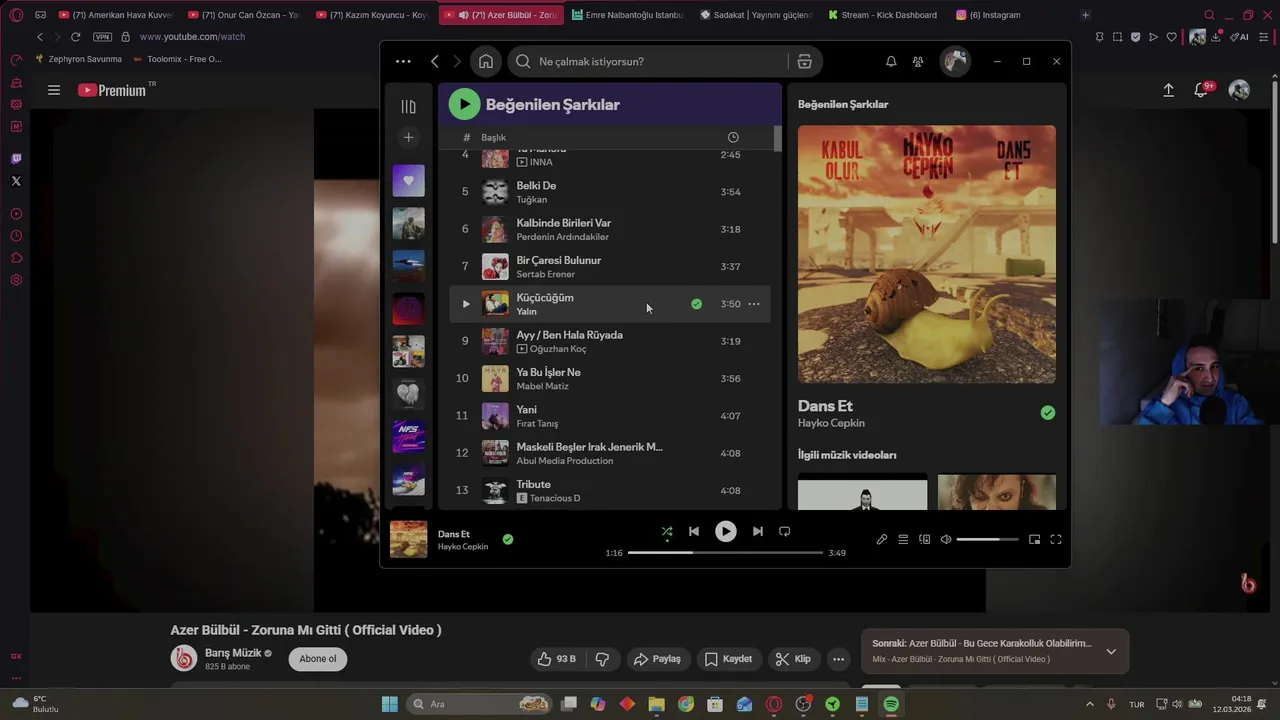Mute Spotify volume speaker icon

(x=946, y=540)
